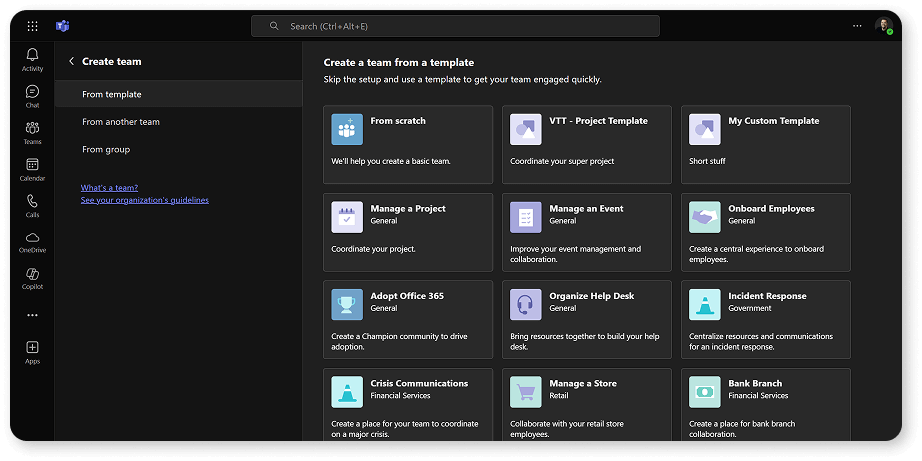Go back using the Create team arrow
The image size is (922, 461).
pyautogui.click(x=71, y=61)
